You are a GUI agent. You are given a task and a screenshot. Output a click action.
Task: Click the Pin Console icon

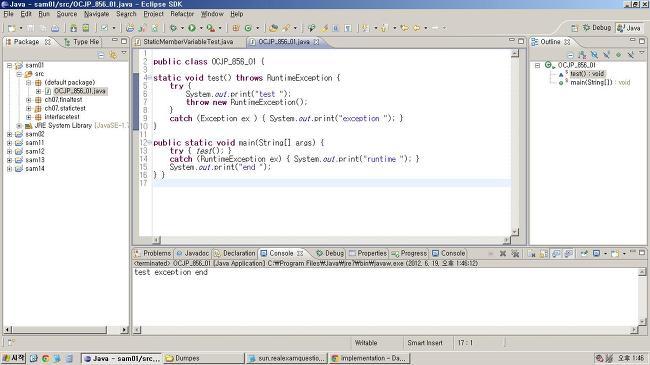[x=584, y=253]
